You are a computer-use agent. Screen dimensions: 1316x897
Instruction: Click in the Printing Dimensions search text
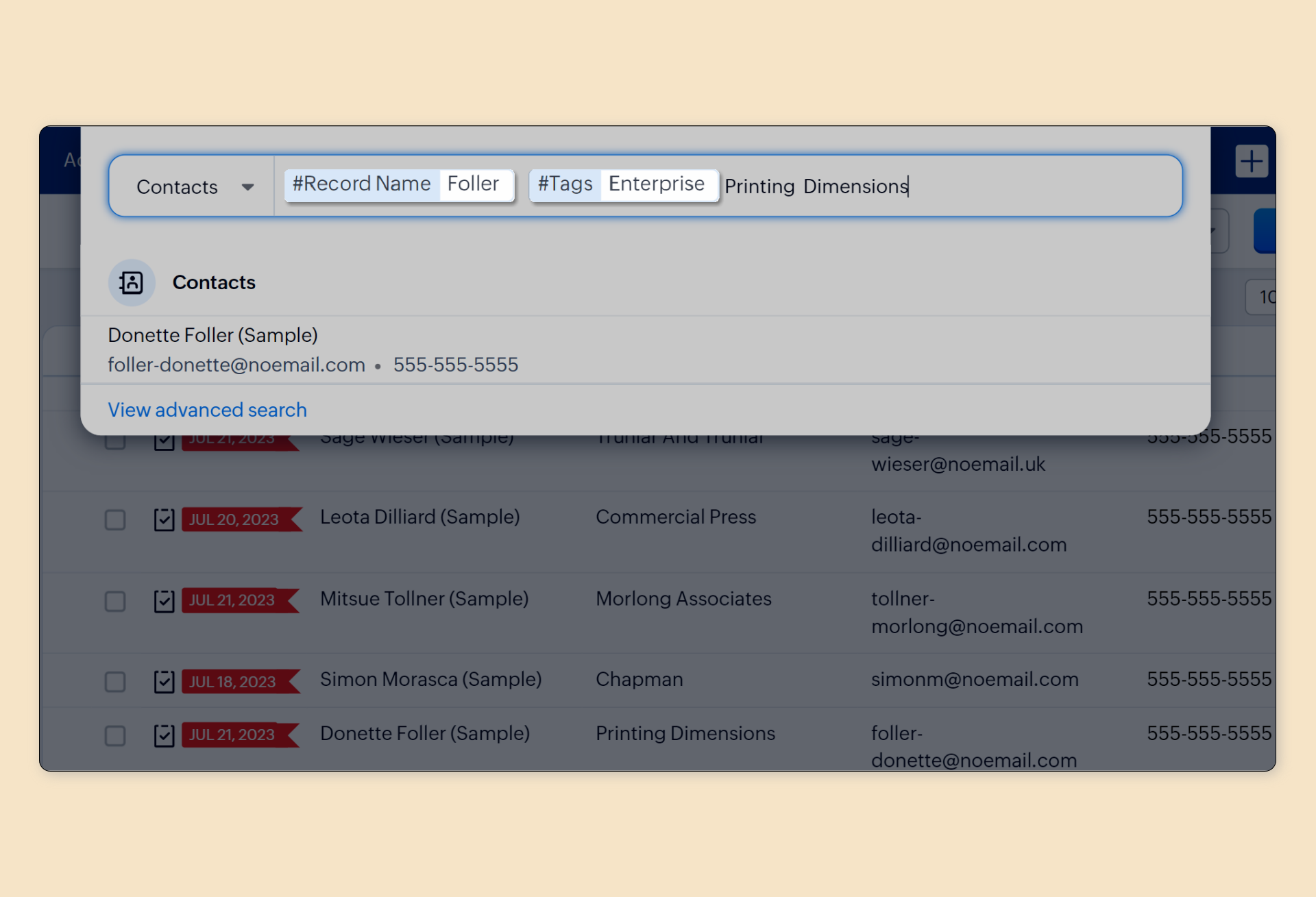(816, 186)
